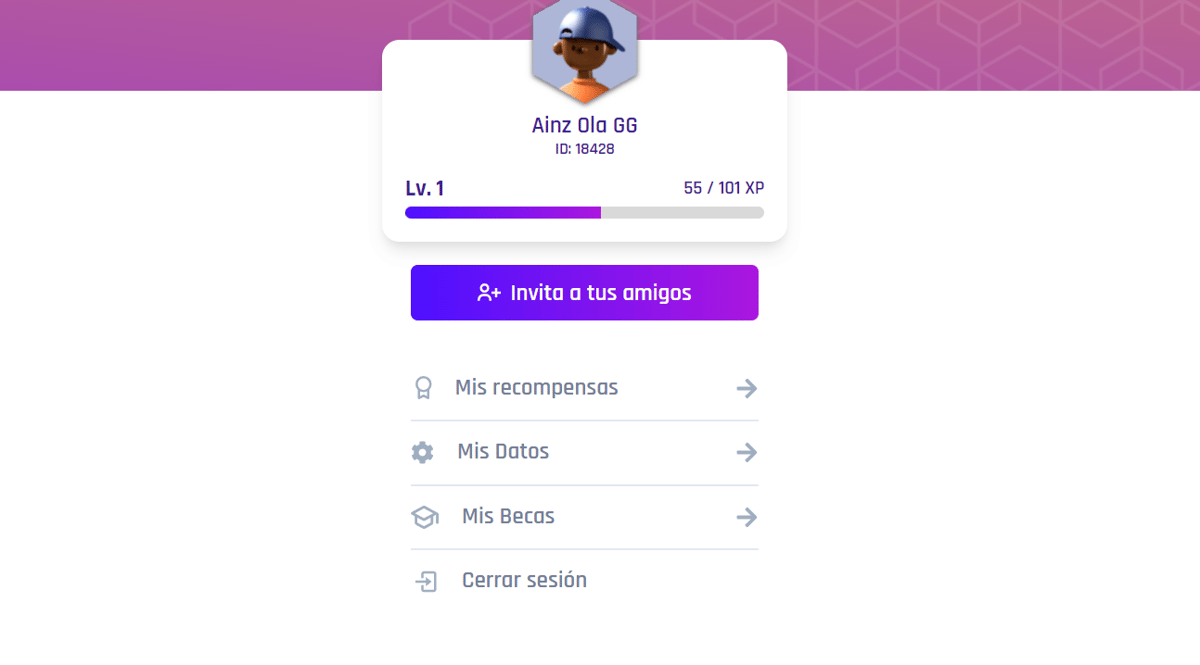This screenshot has width=1200, height=665.
Task: Click the Invita a tus amigos button
Action: (584, 293)
